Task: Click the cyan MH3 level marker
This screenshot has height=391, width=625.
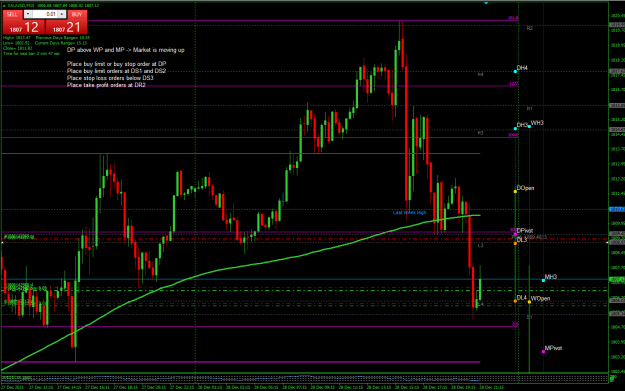Action: (543, 280)
